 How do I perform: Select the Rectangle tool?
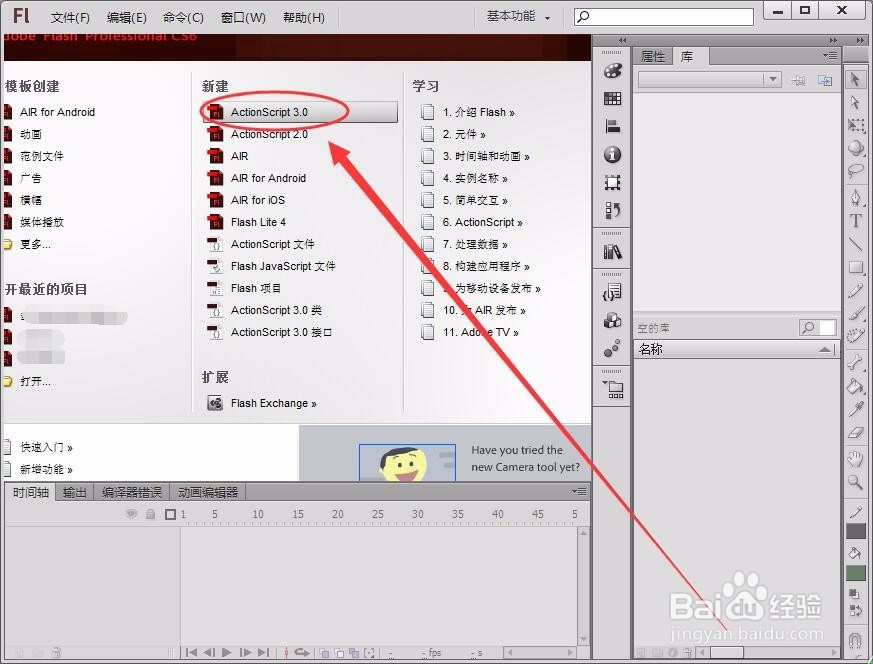click(x=856, y=268)
